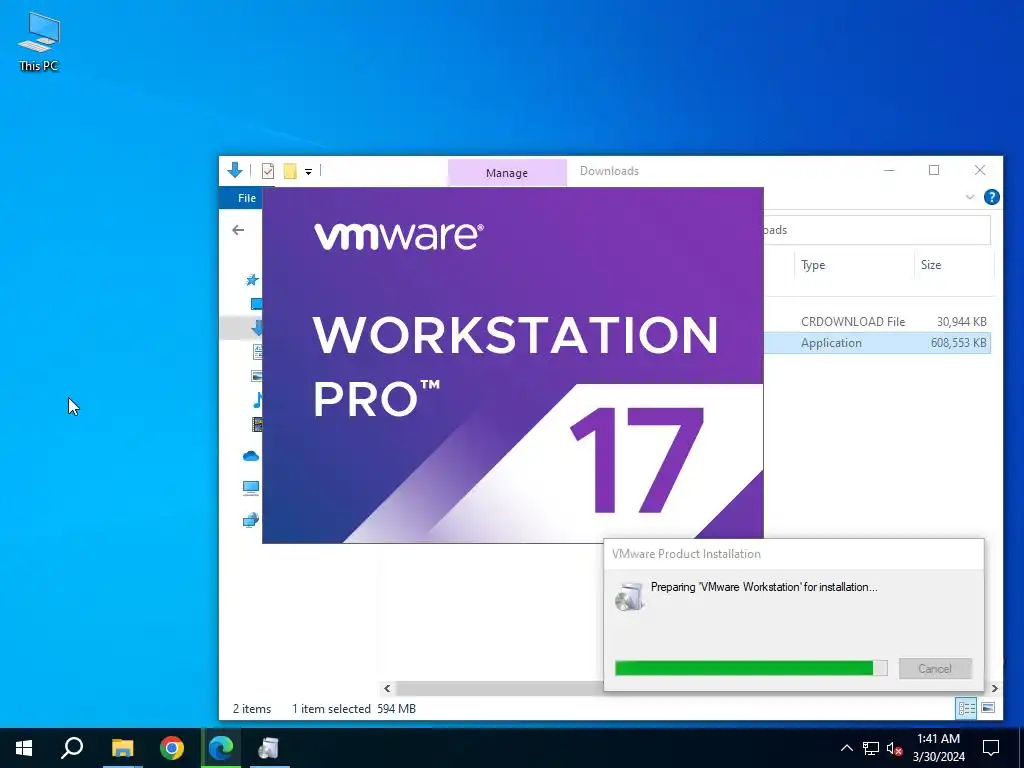
Task: Open This PC desktop icon
Action: click(39, 42)
